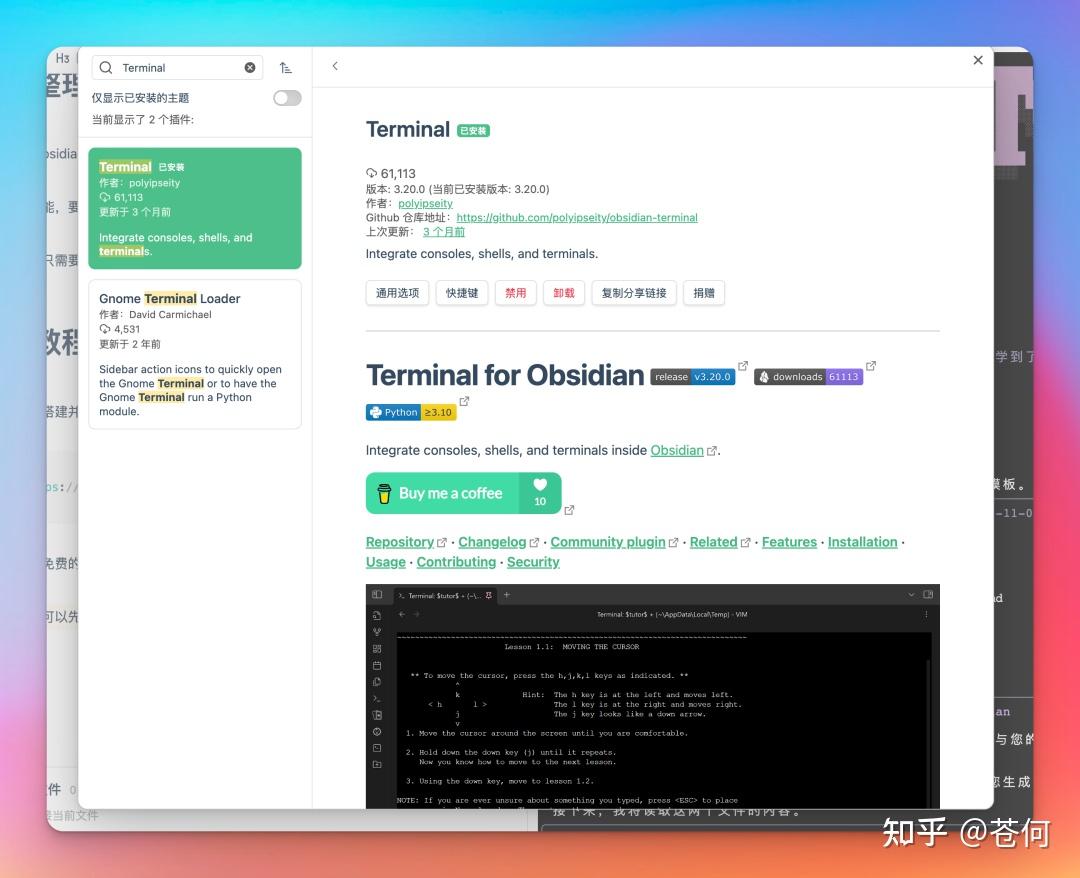Open the external link icon beside the Python badge
Image resolution: width=1080 pixels, height=878 pixels.
coord(464,401)
